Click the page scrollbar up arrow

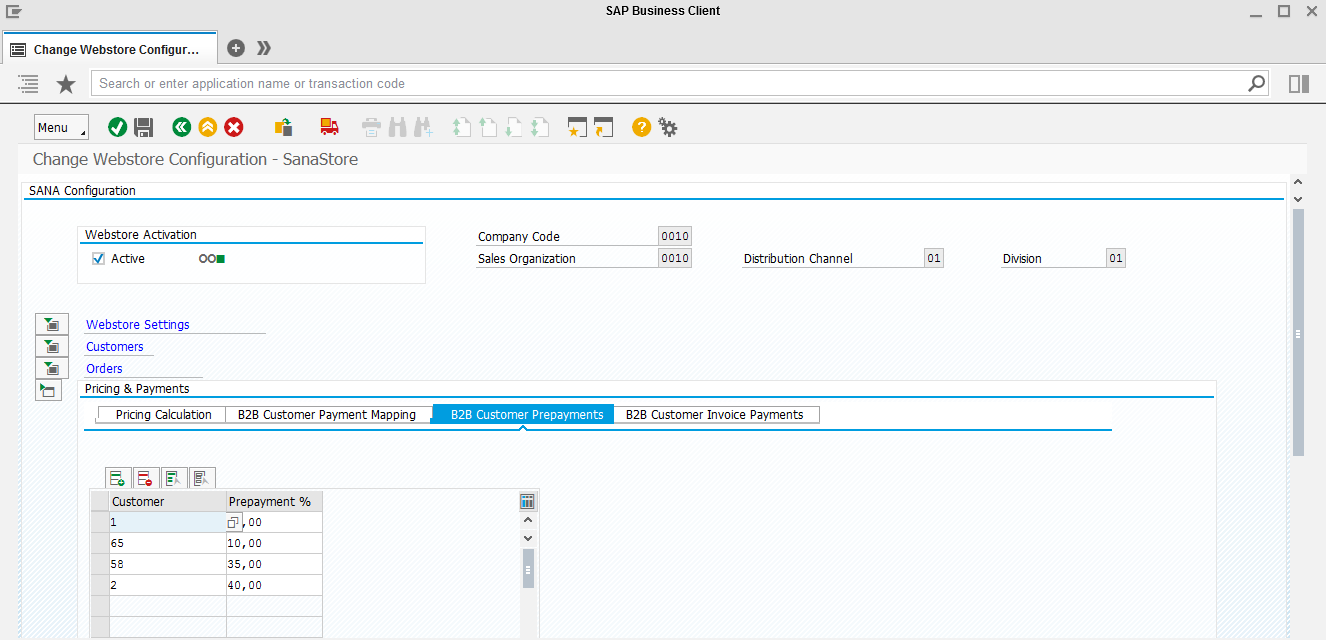pyautogui.click(x=1298, y=183)
